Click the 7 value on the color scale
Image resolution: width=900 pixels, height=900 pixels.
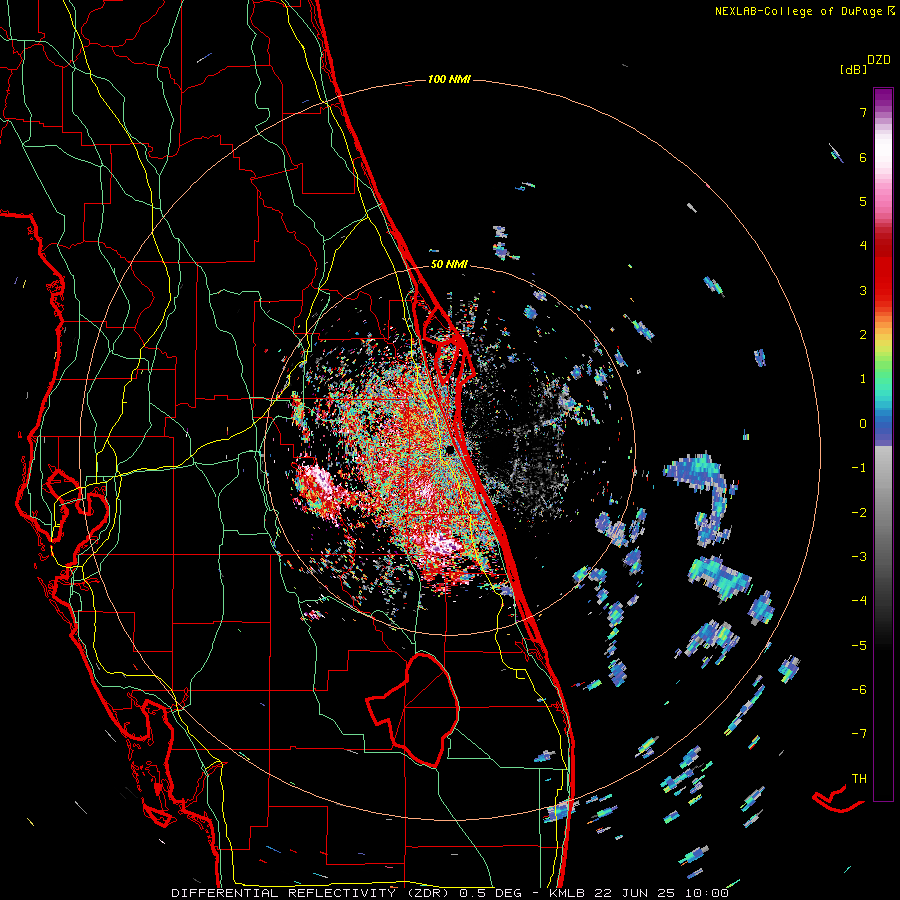tap(863, 112)
